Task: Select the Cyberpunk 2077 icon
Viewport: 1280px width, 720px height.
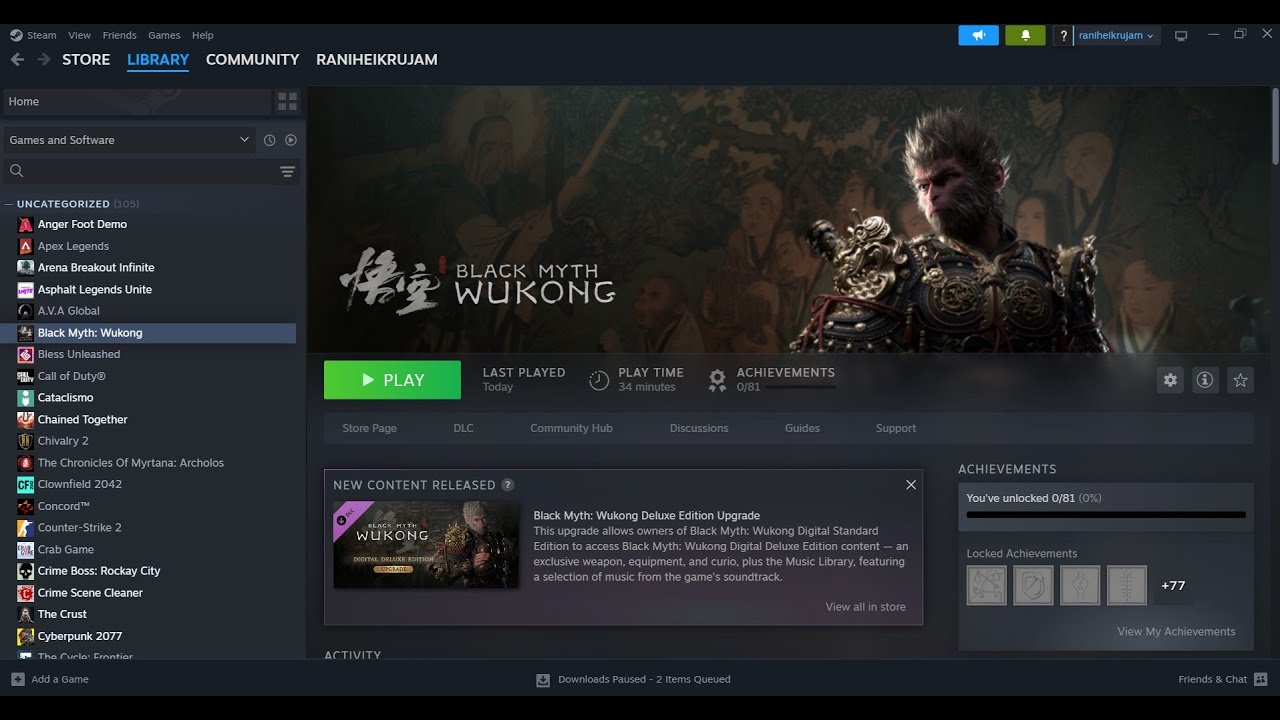Action: click(26, 636)
